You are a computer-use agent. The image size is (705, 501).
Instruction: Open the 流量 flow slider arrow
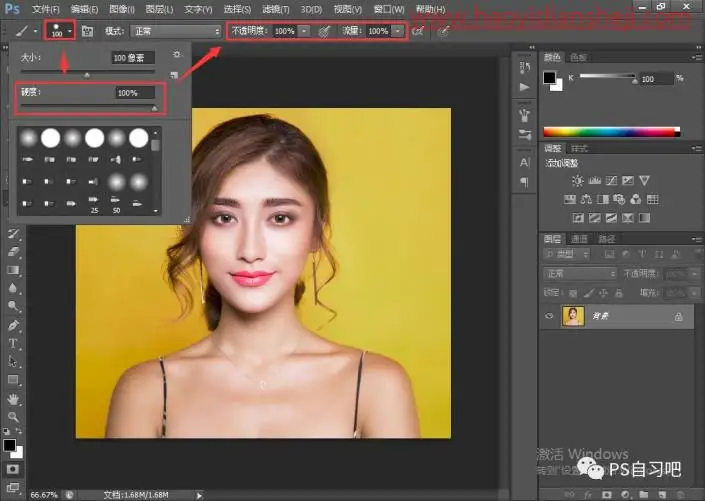coord(397,31)
